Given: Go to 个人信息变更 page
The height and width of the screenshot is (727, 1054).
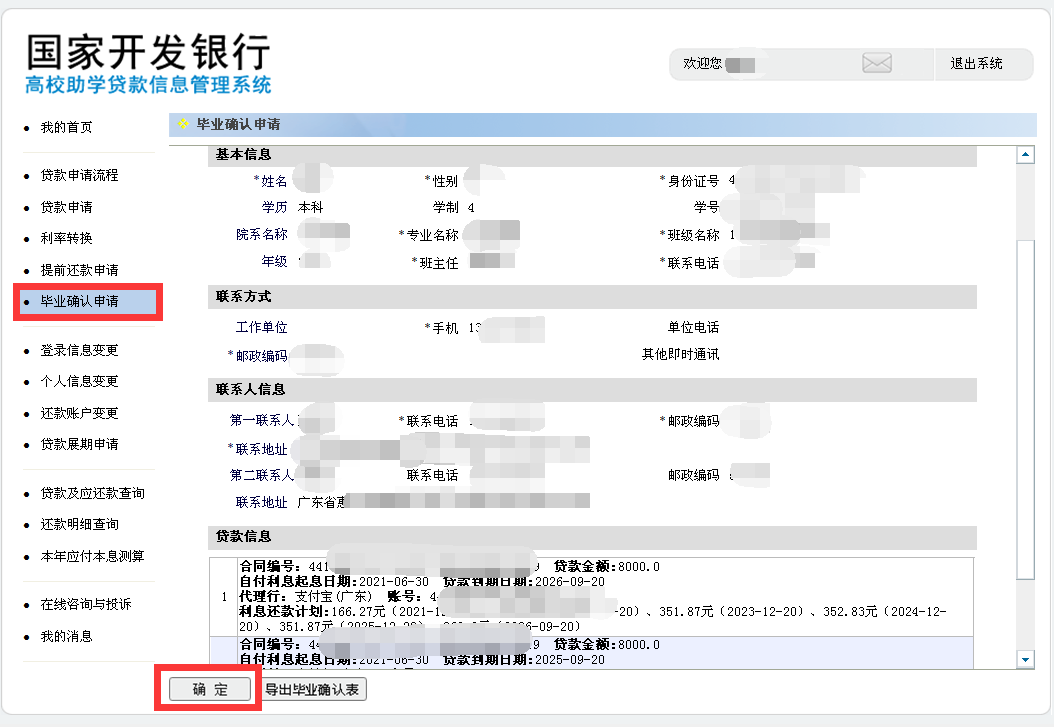Looking at the screenshot, I should (79, 382).
